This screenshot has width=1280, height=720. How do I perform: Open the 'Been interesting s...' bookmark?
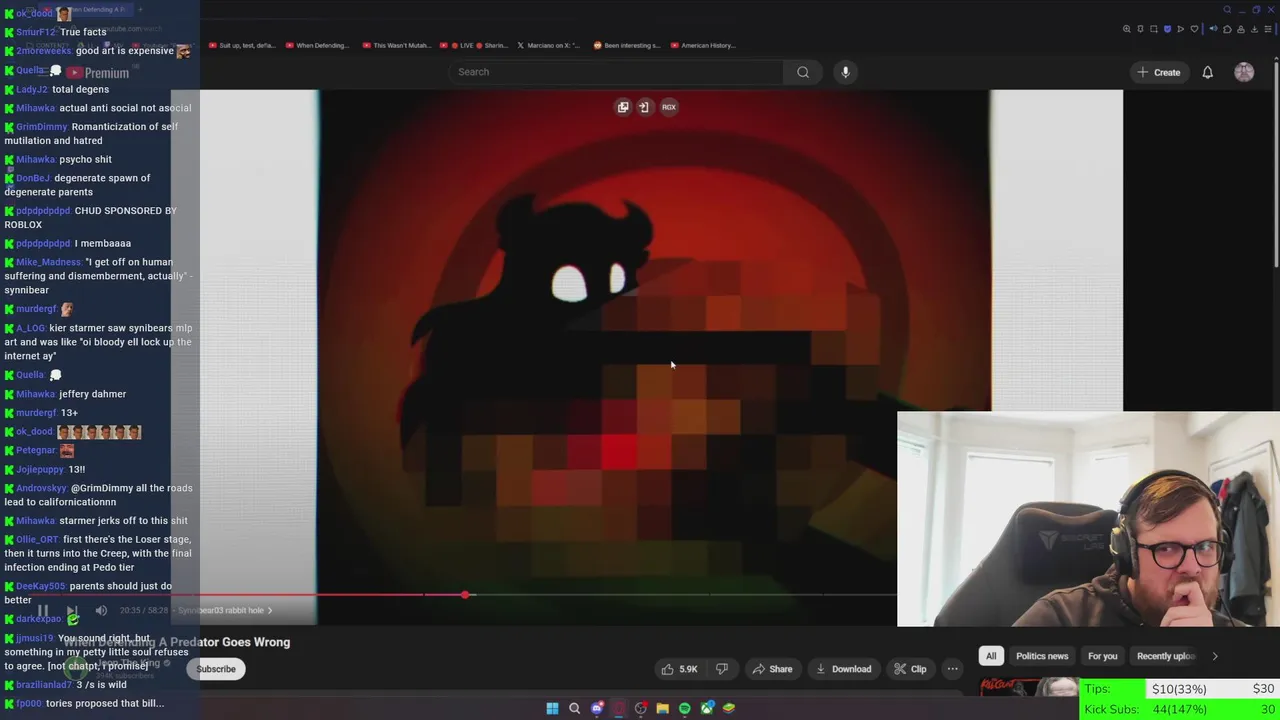pos(627,45)
